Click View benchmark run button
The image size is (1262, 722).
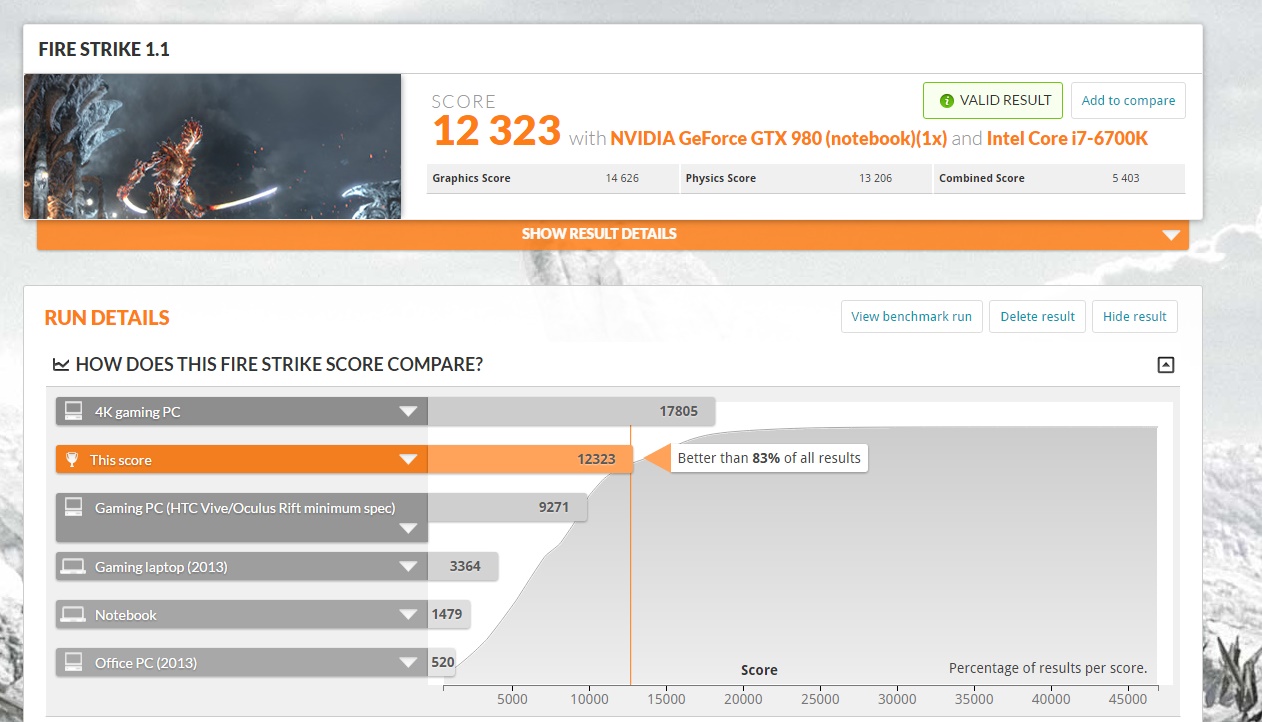point(912,316)
